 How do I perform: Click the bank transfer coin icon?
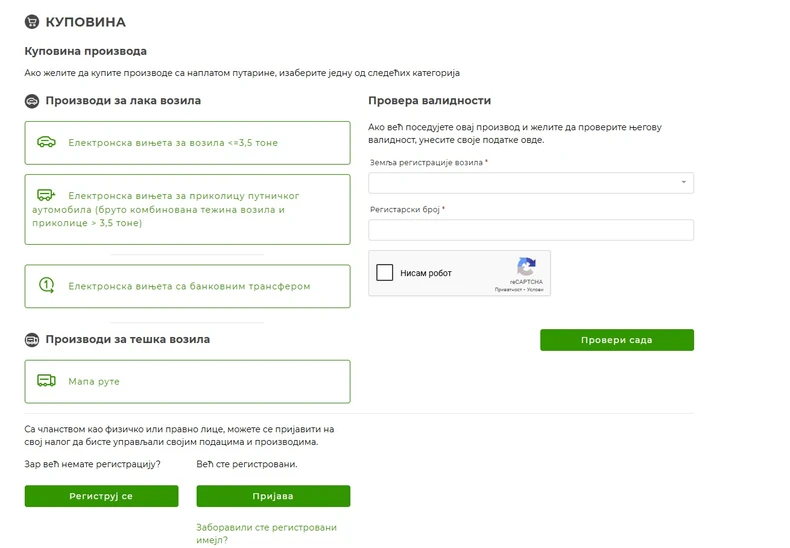click(46, 286)
